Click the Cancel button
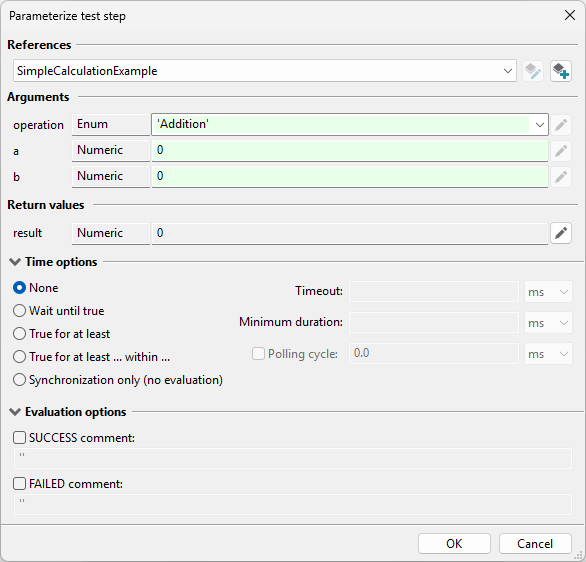Screen dimensions: 586x562 coord(535,544)
